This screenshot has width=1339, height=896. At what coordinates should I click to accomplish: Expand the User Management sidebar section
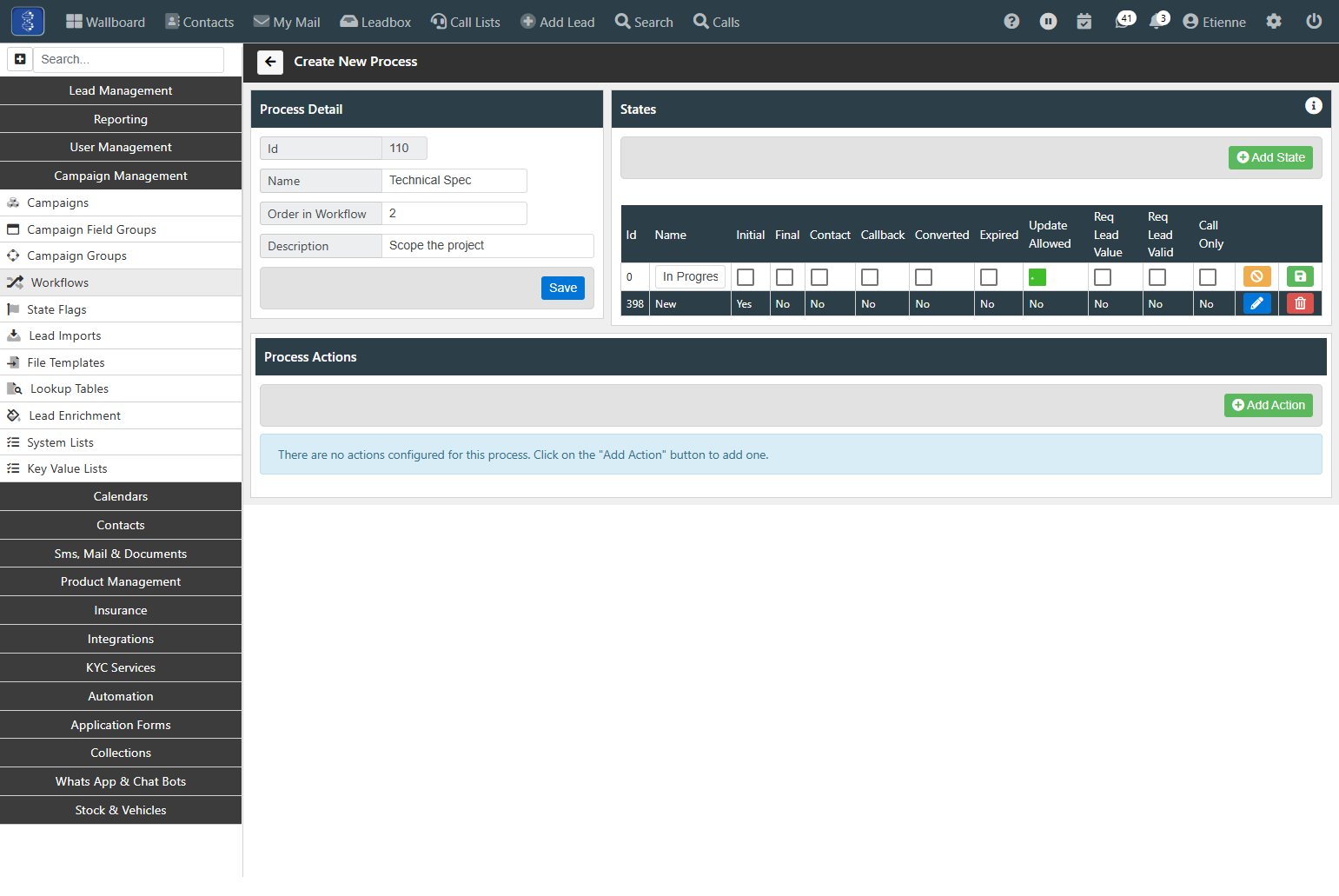(x=121, y=147)
